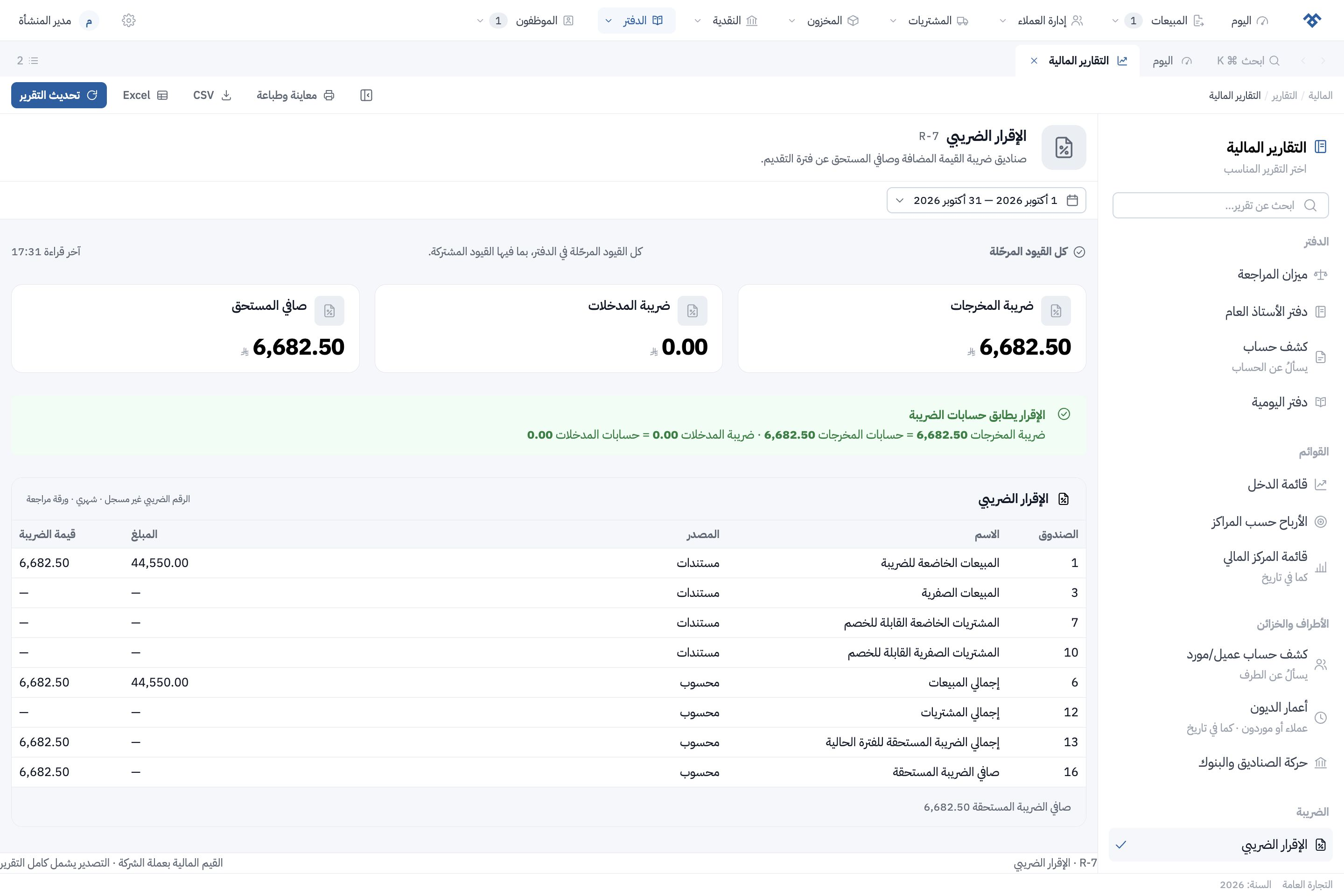The image size is (1344, 896).
Task: Click the المبلغ column header
Action: (144, 534)
